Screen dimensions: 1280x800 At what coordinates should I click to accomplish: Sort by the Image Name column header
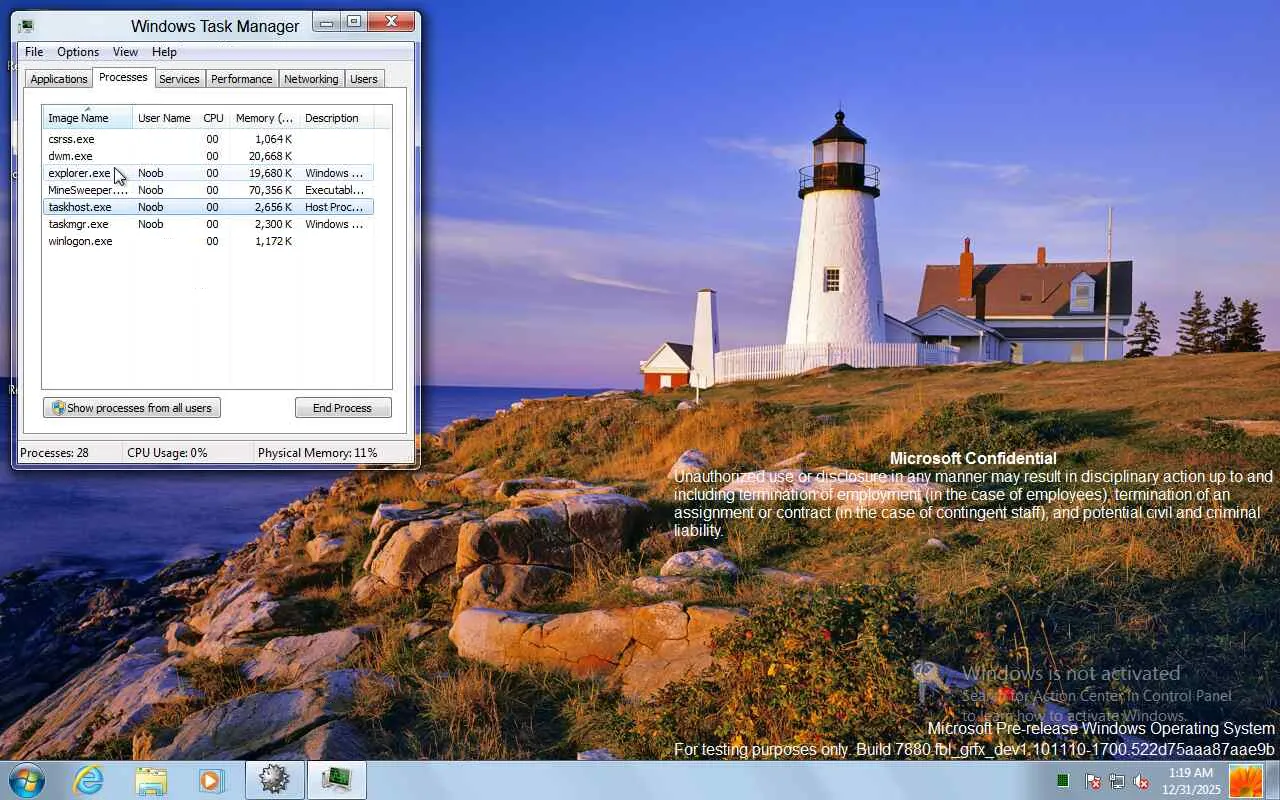tap(87, 118)
